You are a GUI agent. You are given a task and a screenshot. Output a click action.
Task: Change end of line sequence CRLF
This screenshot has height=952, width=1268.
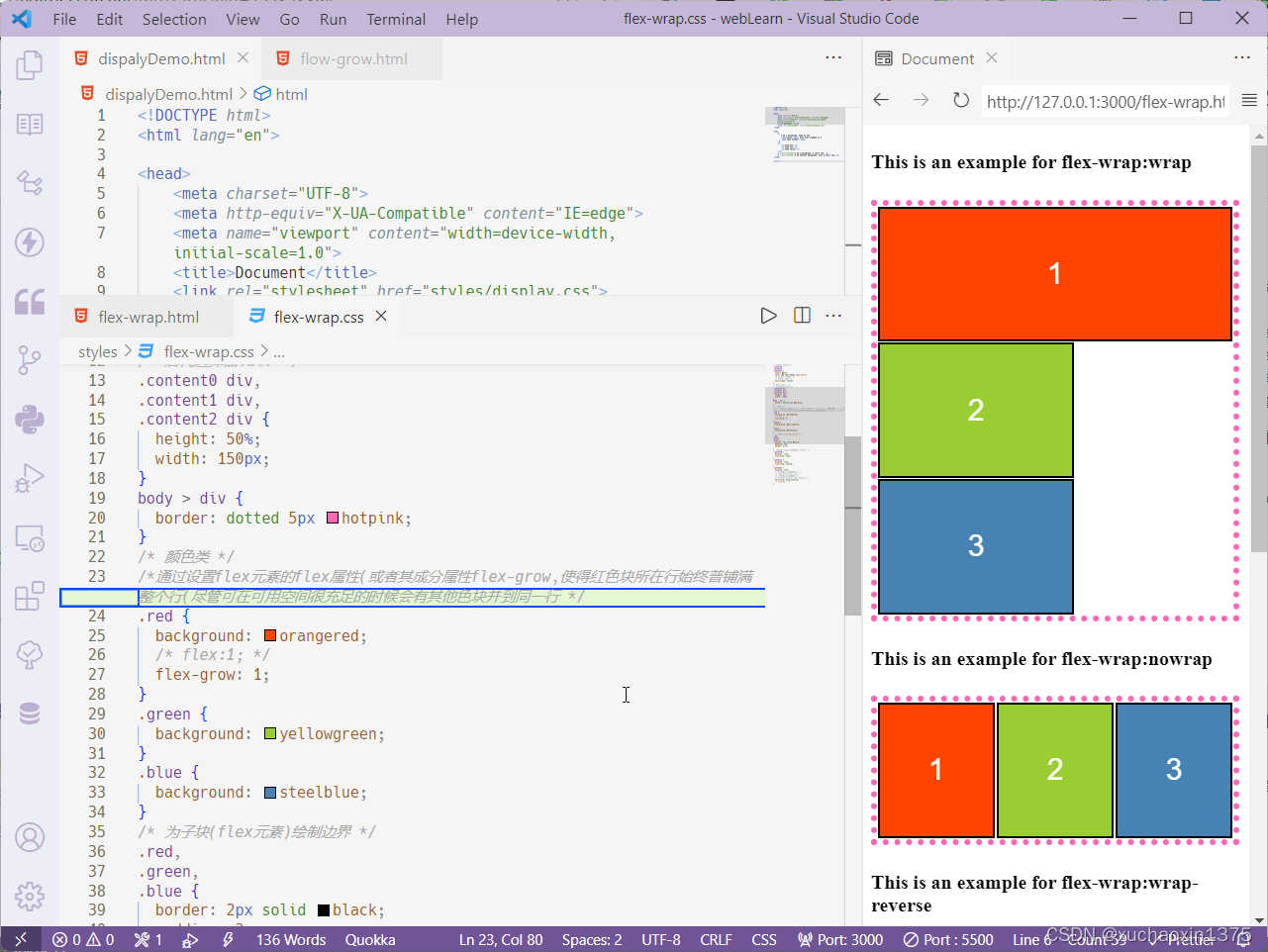tap(716, 939)
